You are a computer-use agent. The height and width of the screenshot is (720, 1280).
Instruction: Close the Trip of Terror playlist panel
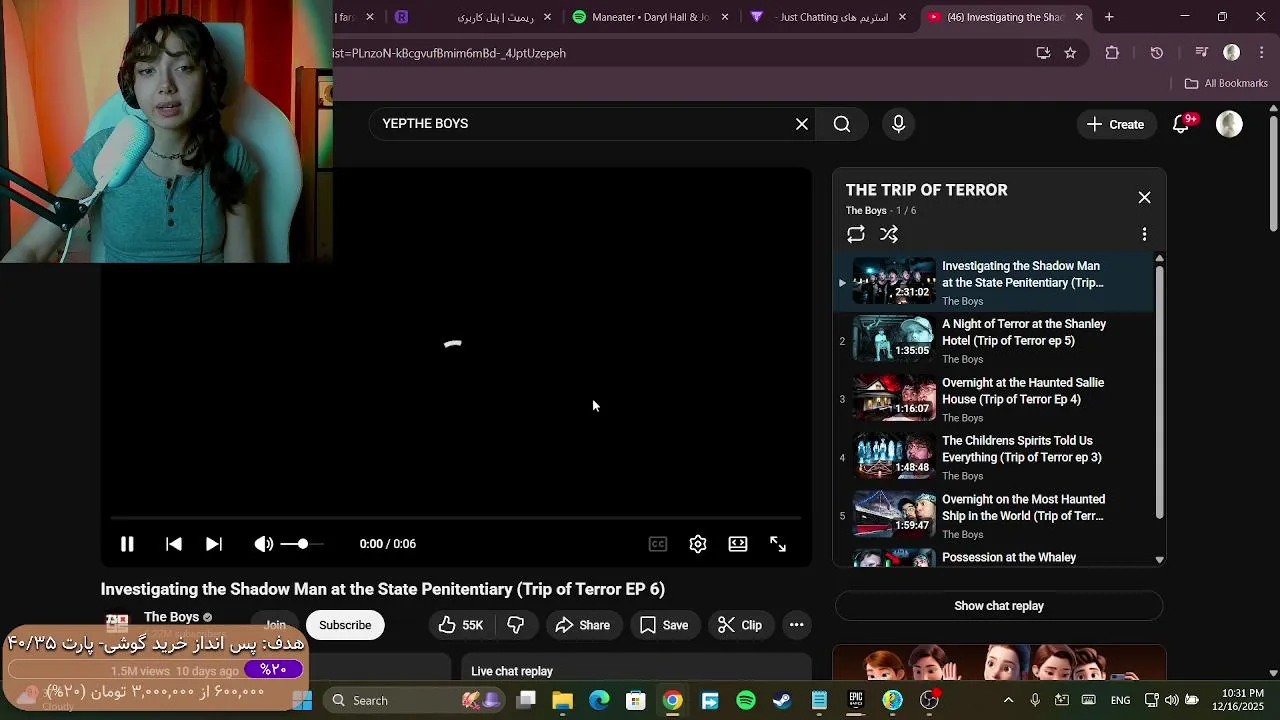click(1145, 198)
